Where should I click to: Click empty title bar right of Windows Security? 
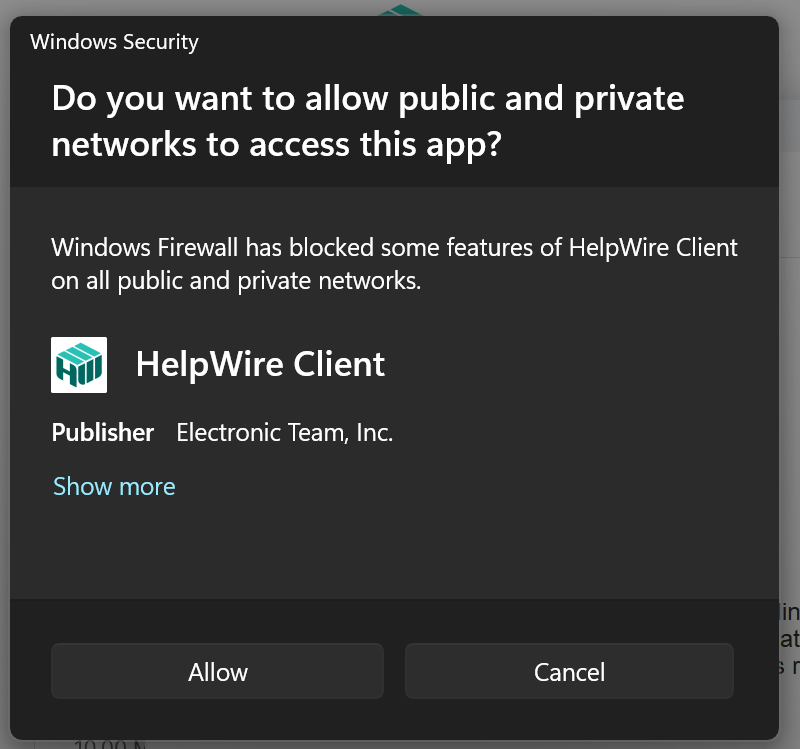pyautogui.click(x=500, y=42)
